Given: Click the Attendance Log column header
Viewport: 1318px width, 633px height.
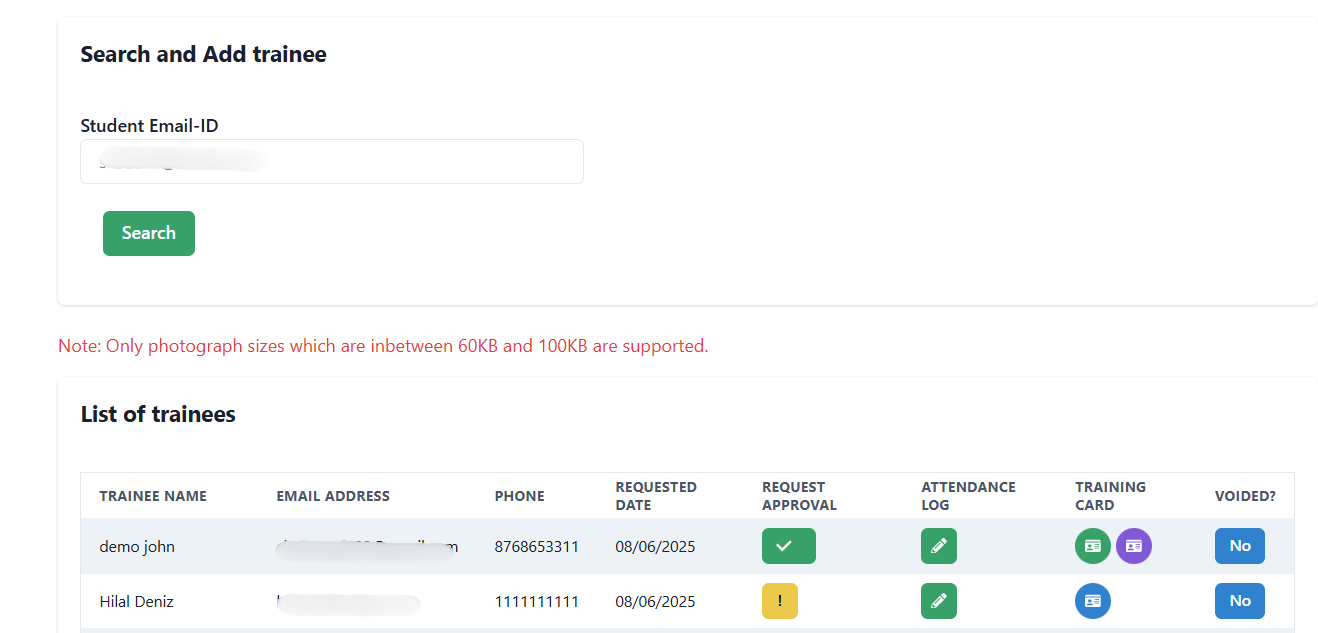Looking at the screenshot, I should (x=967, y=496).
